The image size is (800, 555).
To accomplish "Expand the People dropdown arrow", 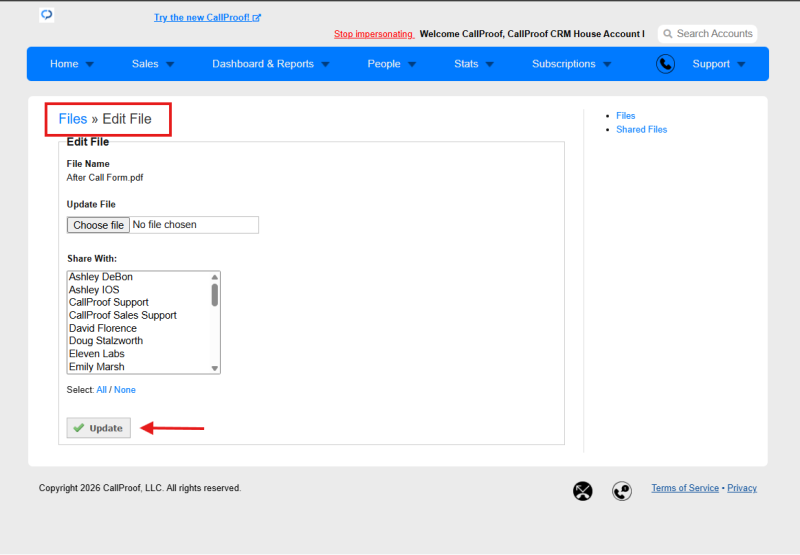I will [x=412, y=64].
